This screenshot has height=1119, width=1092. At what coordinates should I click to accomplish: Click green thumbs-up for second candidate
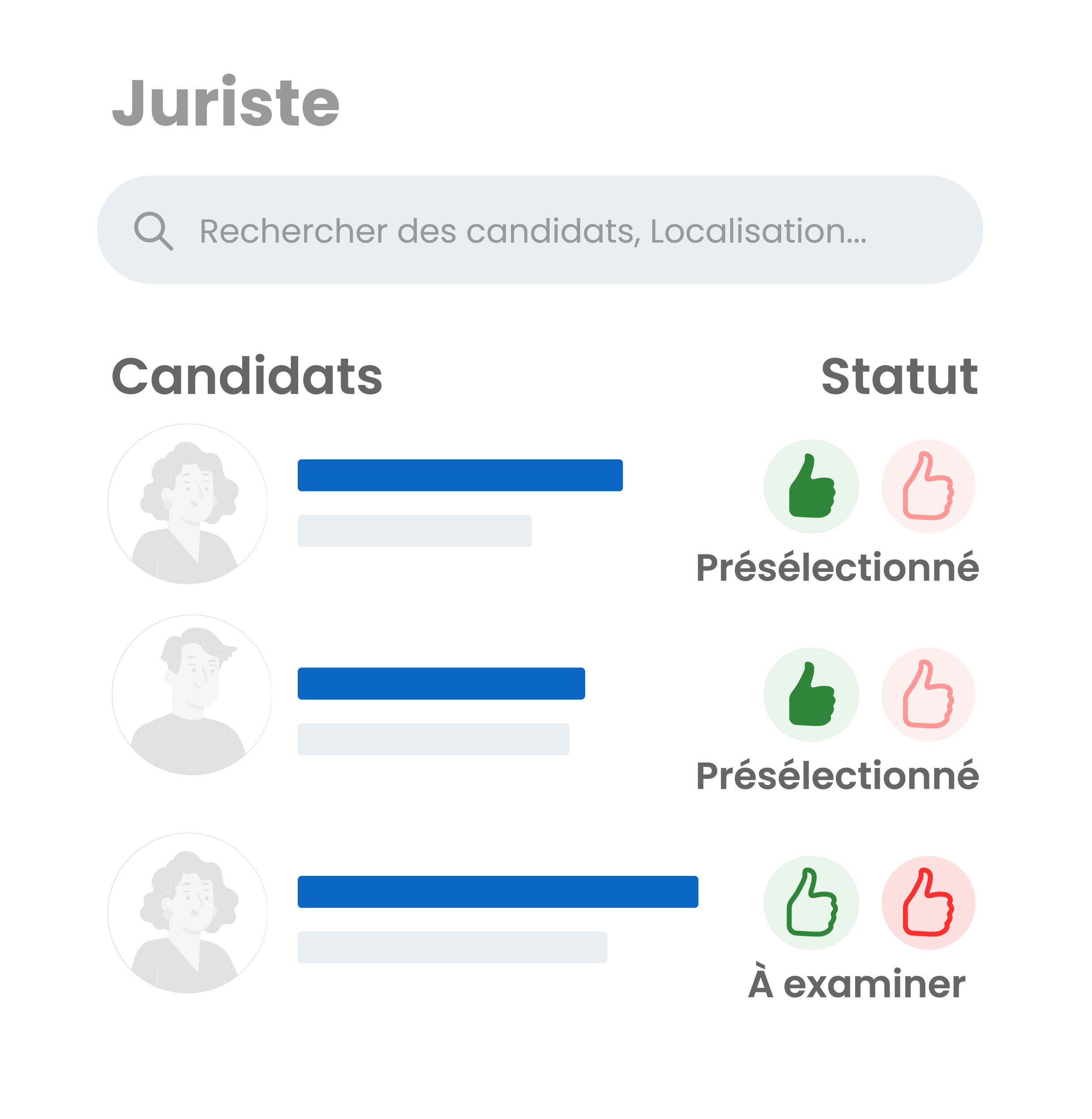pos(811,695)
